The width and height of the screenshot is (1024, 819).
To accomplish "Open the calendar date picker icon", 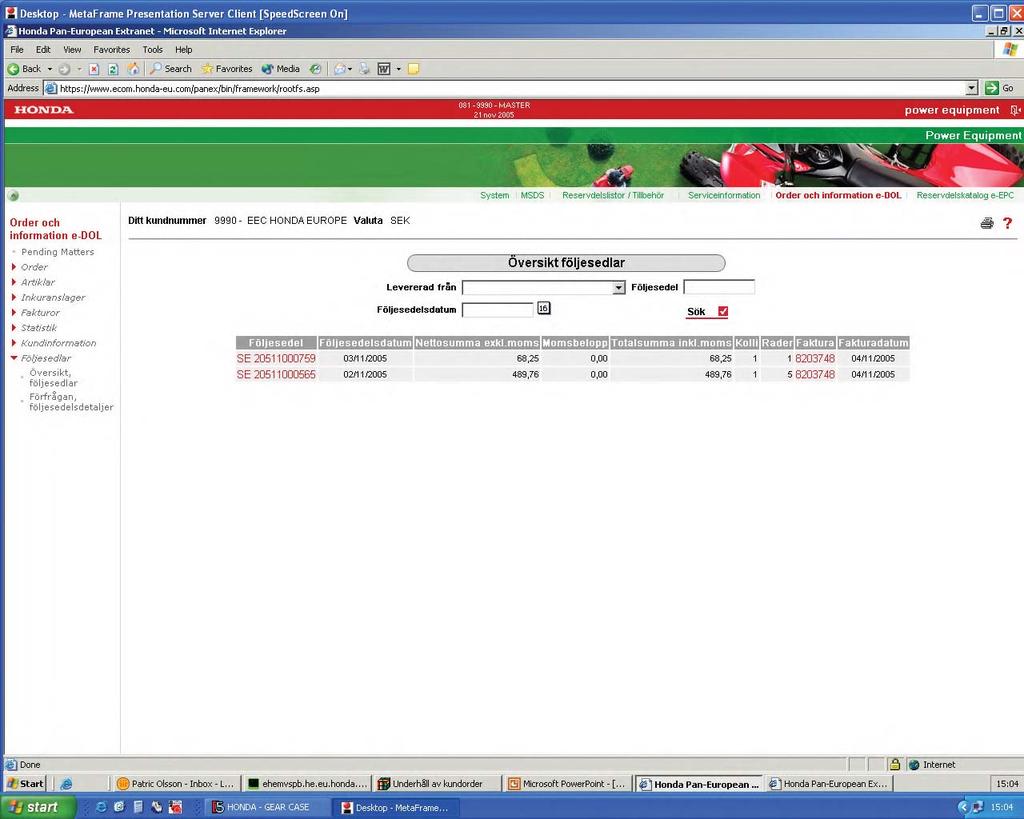I will click(x=543, y=308).
